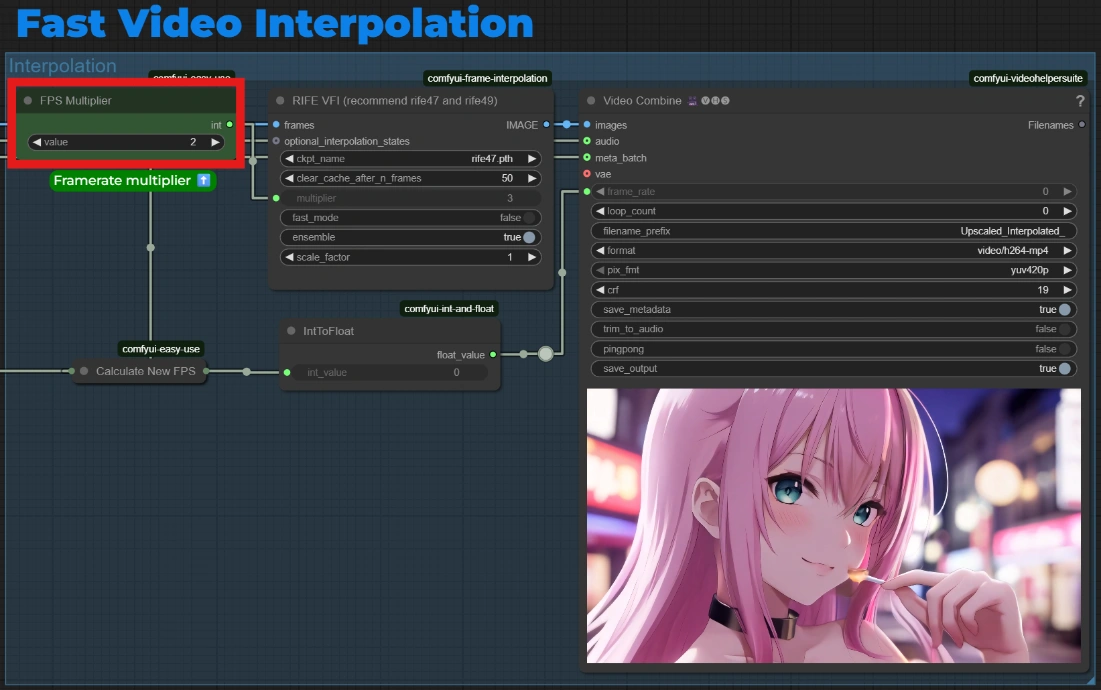The image size is (1101, 690).
Task: Click the comfyui-easy-use badge above Calculate New FPS
Action: tap(161, 349)
